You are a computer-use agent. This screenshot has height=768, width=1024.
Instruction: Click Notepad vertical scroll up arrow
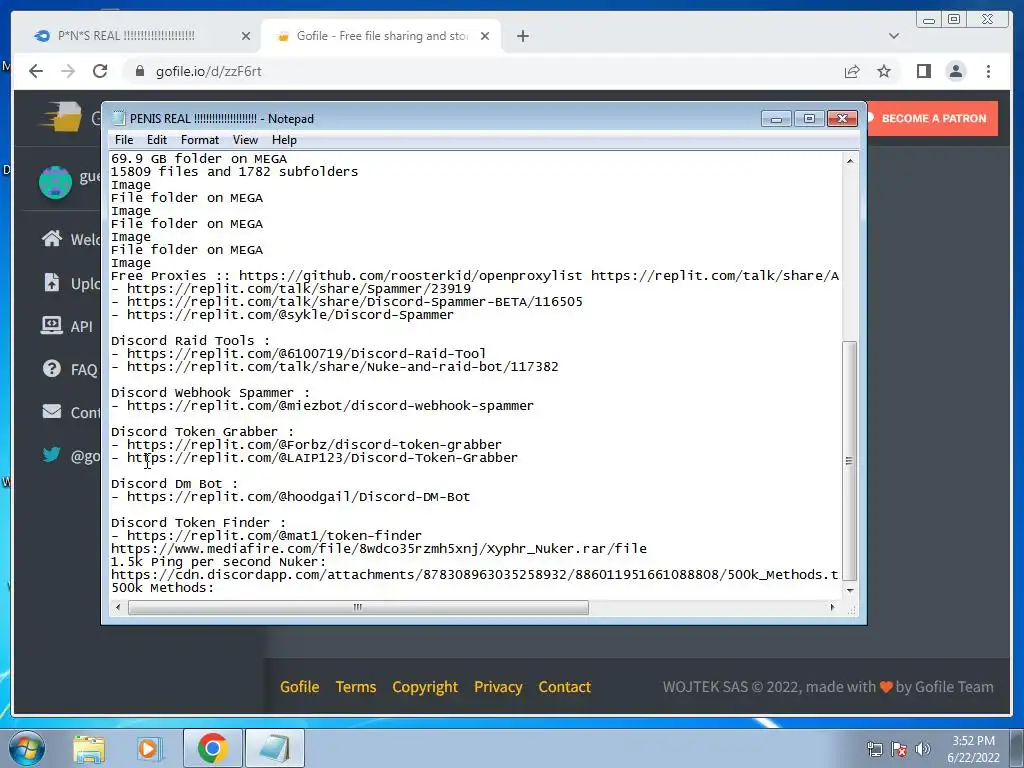click(850, 161)
